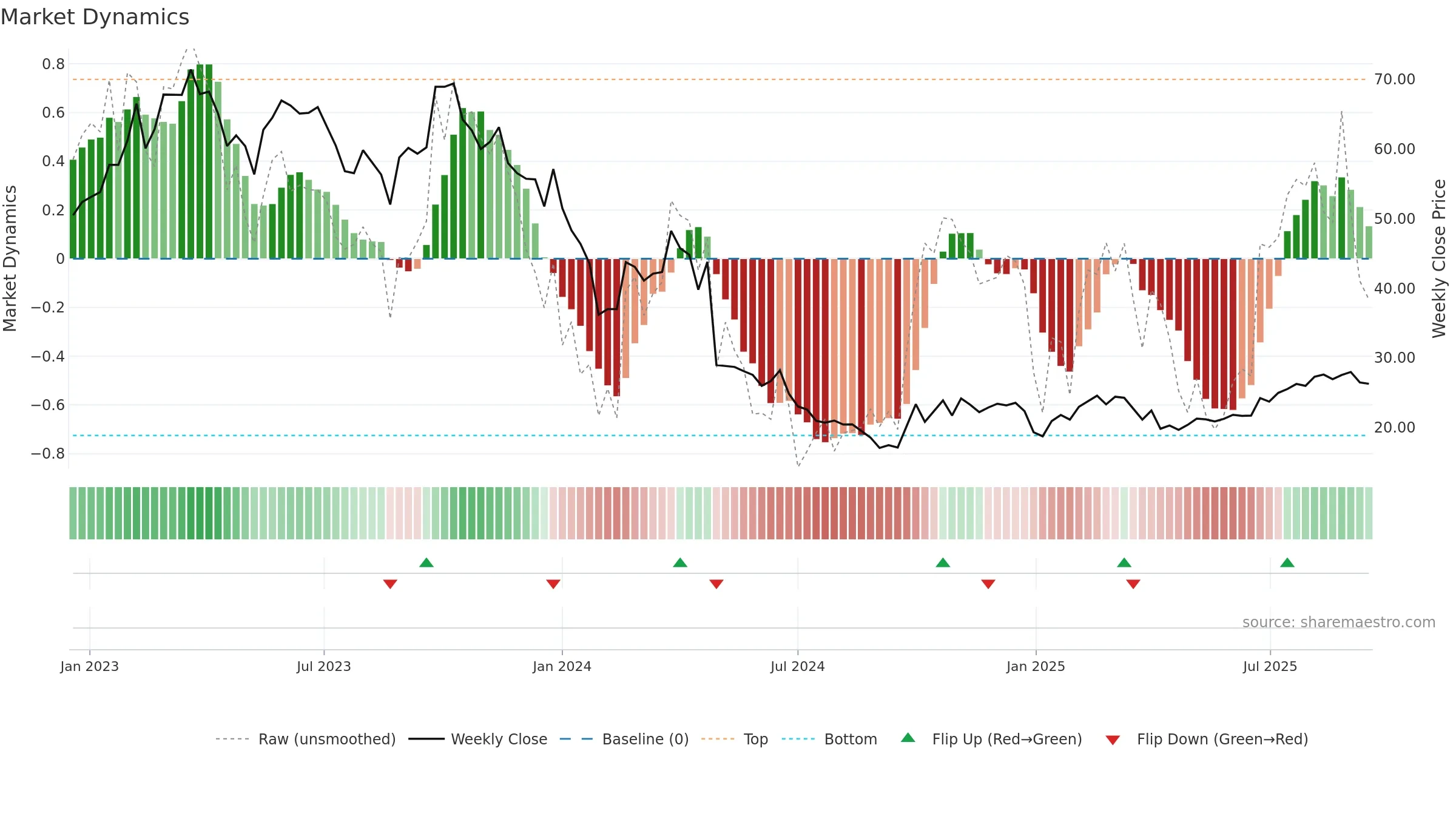Screen dimensions: 1456x819
Task: Click the red flip-down triangle near May 2024
Action: [x=716, y=584]
